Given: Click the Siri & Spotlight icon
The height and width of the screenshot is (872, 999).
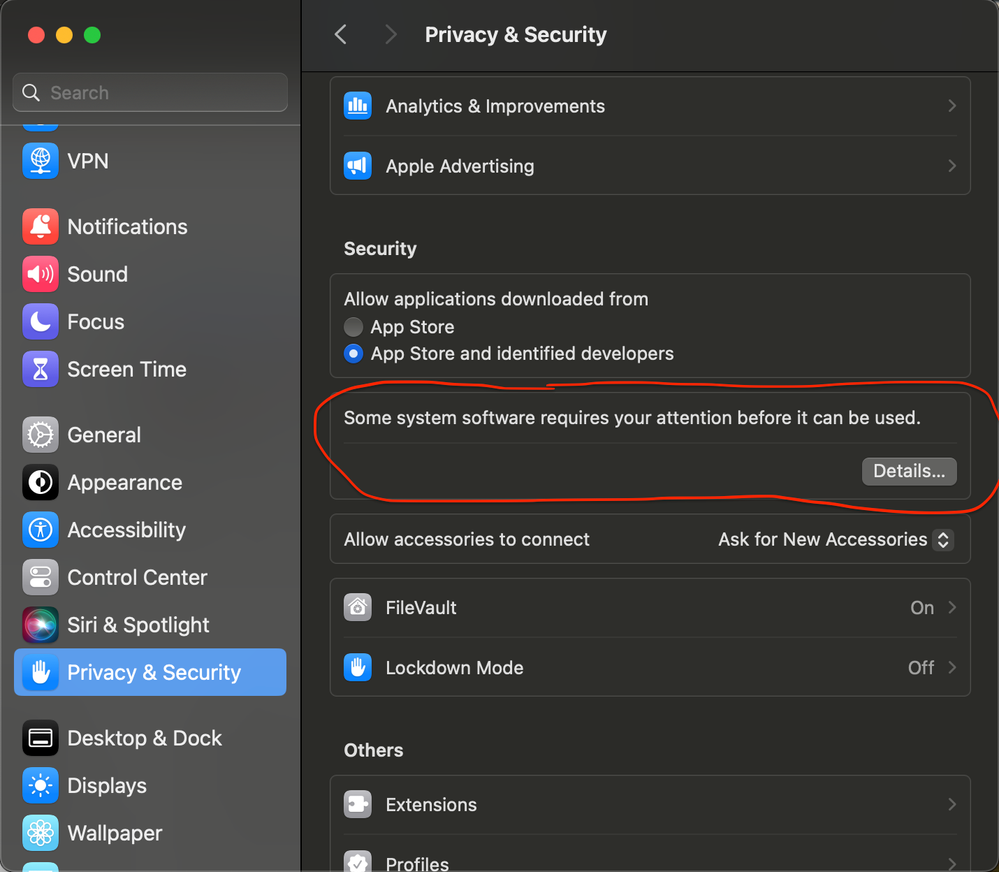Looking at the screenshot, I should coord(40,625).
